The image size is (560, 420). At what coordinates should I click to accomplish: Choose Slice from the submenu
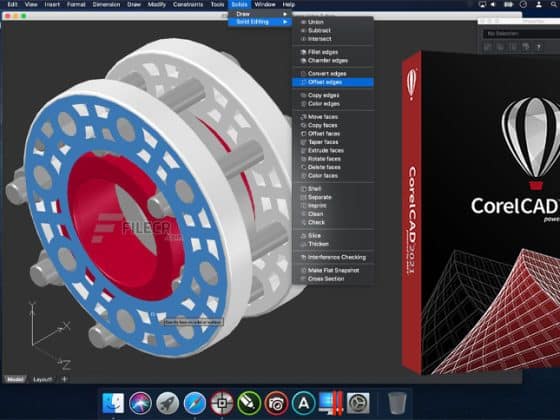click(333, 236)
